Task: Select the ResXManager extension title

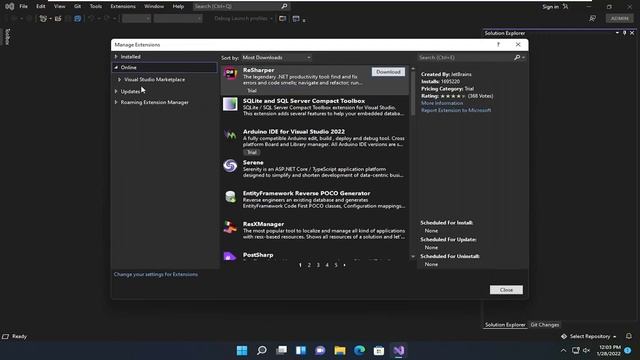Action: tap(263, 224)
